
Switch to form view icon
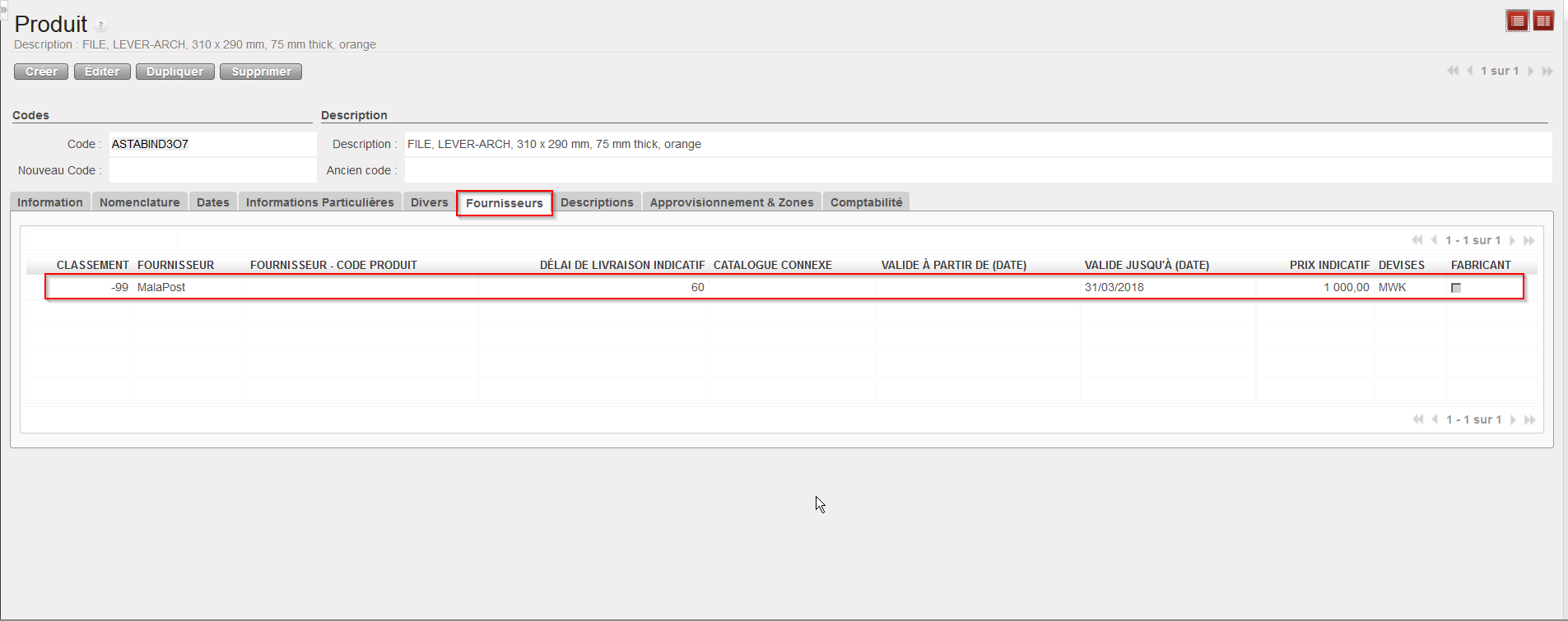click(1543, 21)
